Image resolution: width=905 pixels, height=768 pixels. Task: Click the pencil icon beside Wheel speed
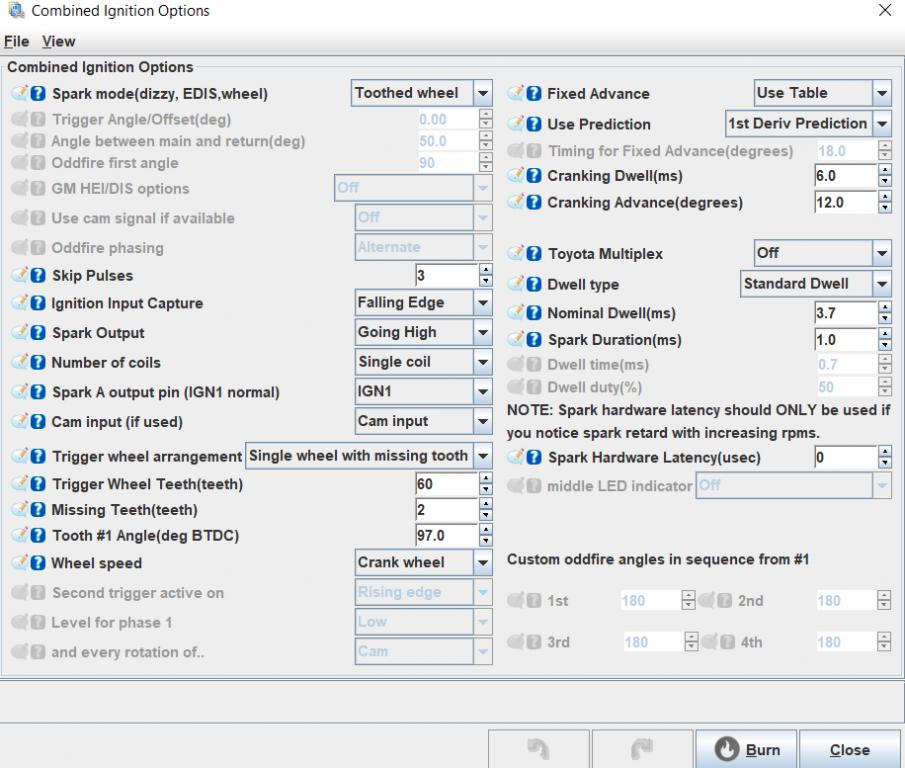click(21, 563)
